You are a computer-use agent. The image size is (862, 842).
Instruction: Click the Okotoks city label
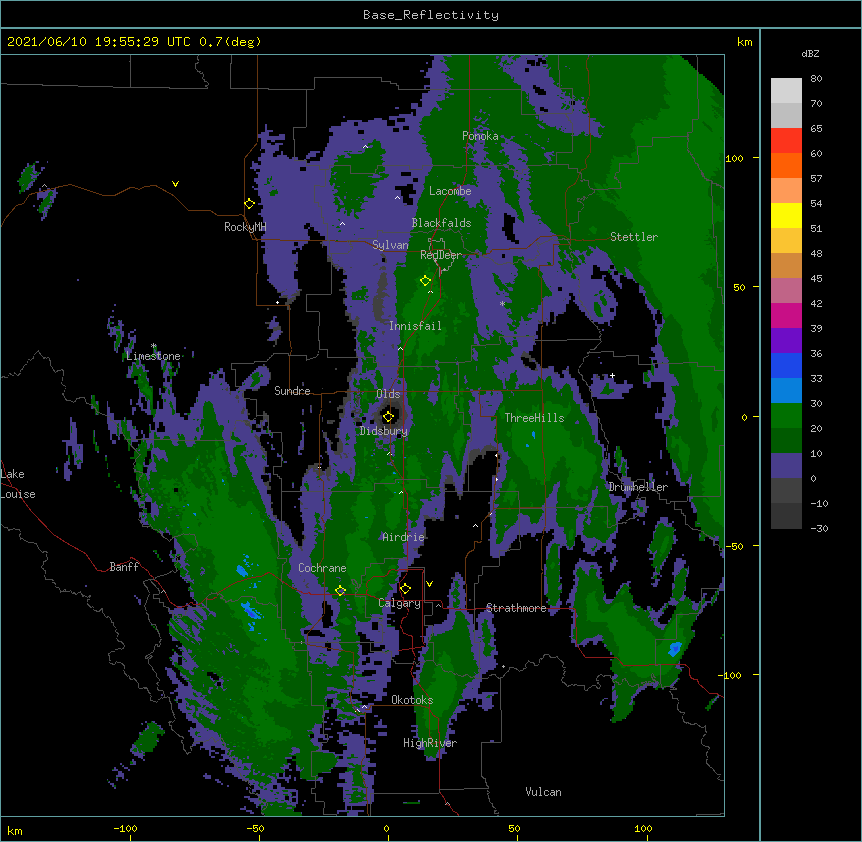coord(412,700)
